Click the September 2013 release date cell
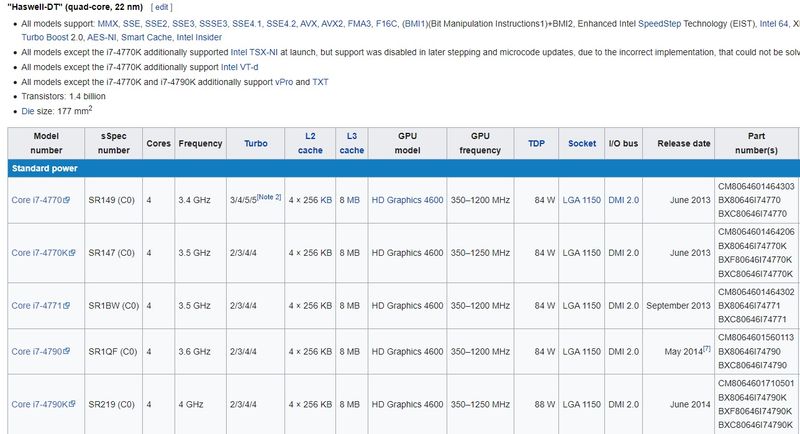This screenshot has width=800, height=434. click(x=679, y=305)
